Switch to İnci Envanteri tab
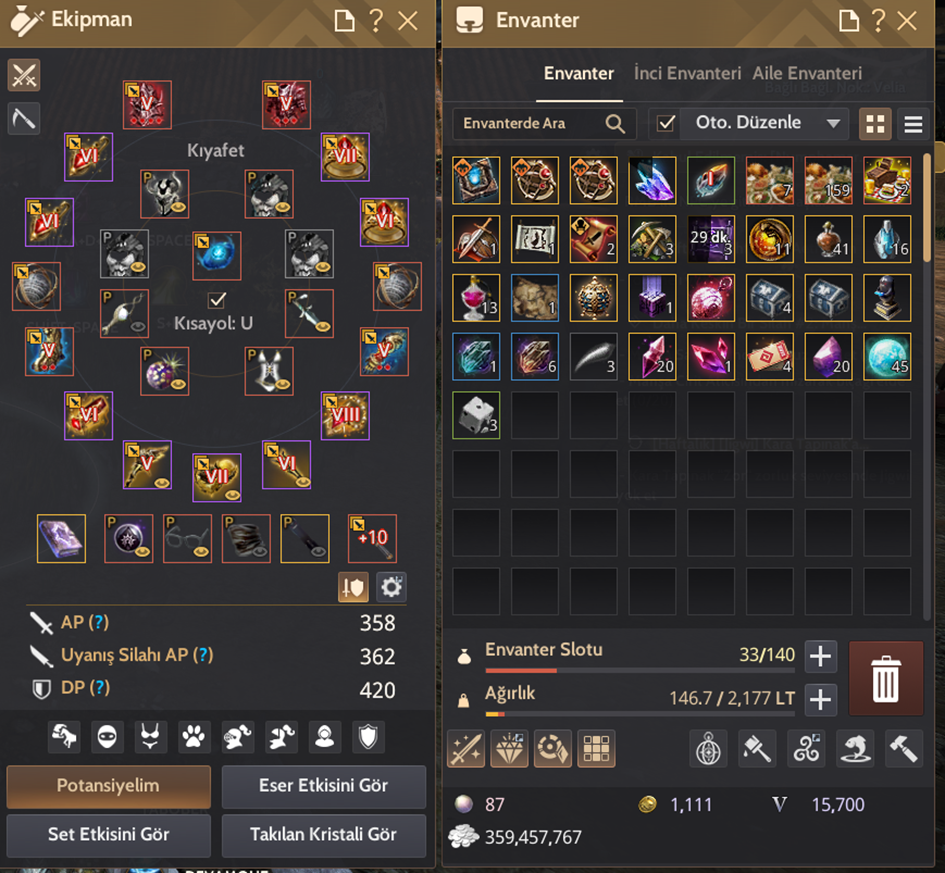945x873 pixels. coord(687,74)
